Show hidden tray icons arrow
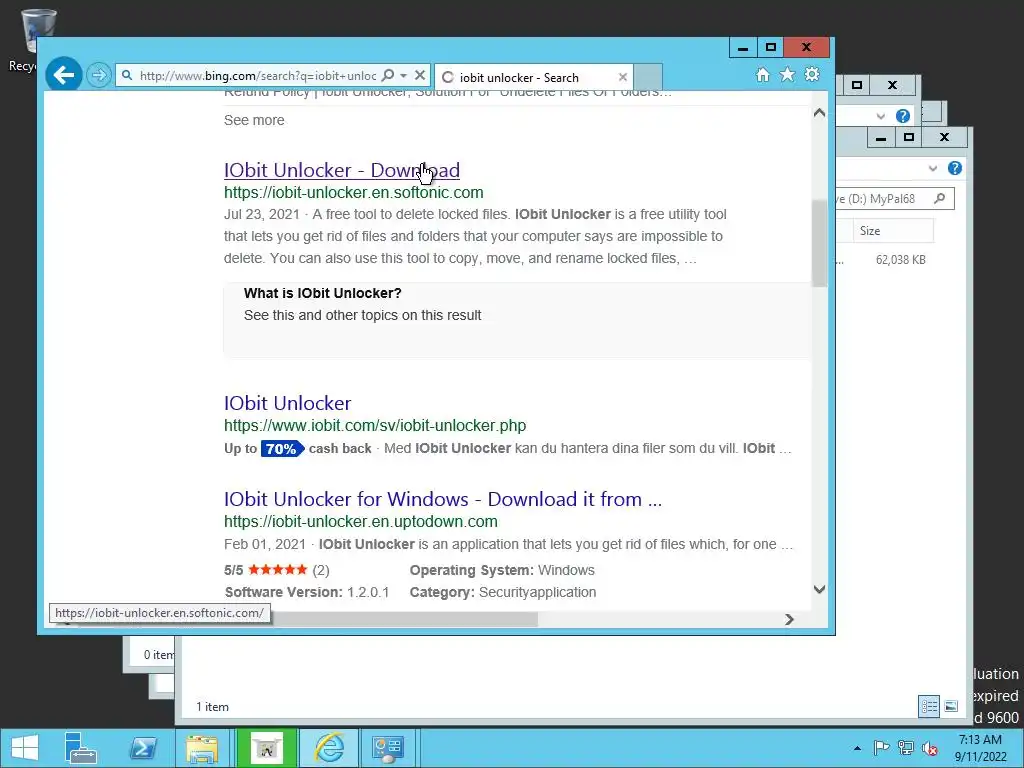The width and height of the screenshot is (1024, 768). [857, 748]
